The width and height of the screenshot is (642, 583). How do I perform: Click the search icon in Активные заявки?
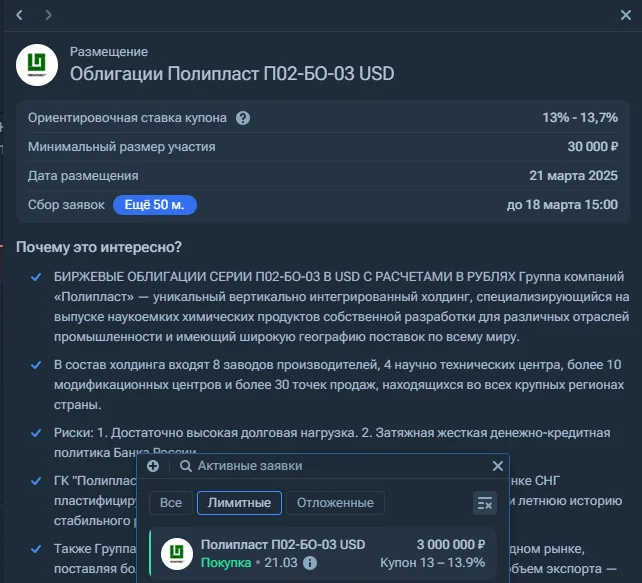point(185,466)
